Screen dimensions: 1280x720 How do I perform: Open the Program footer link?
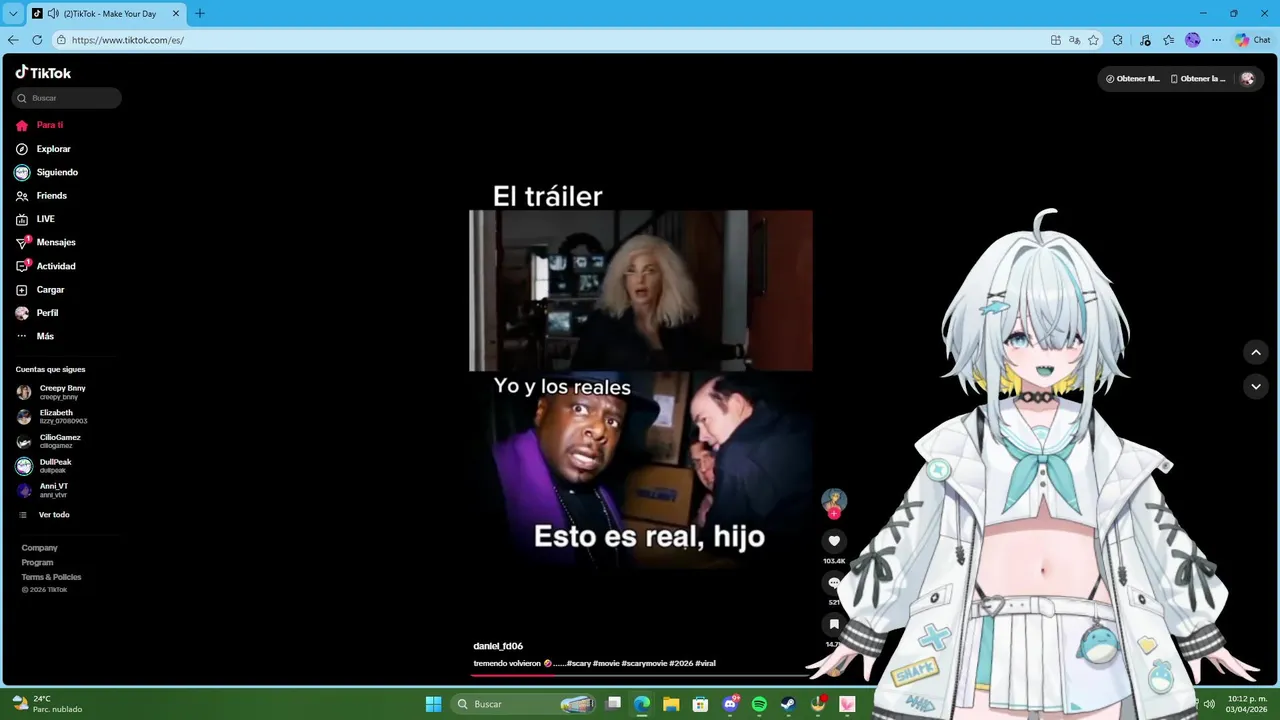click(x=38, y=562)
